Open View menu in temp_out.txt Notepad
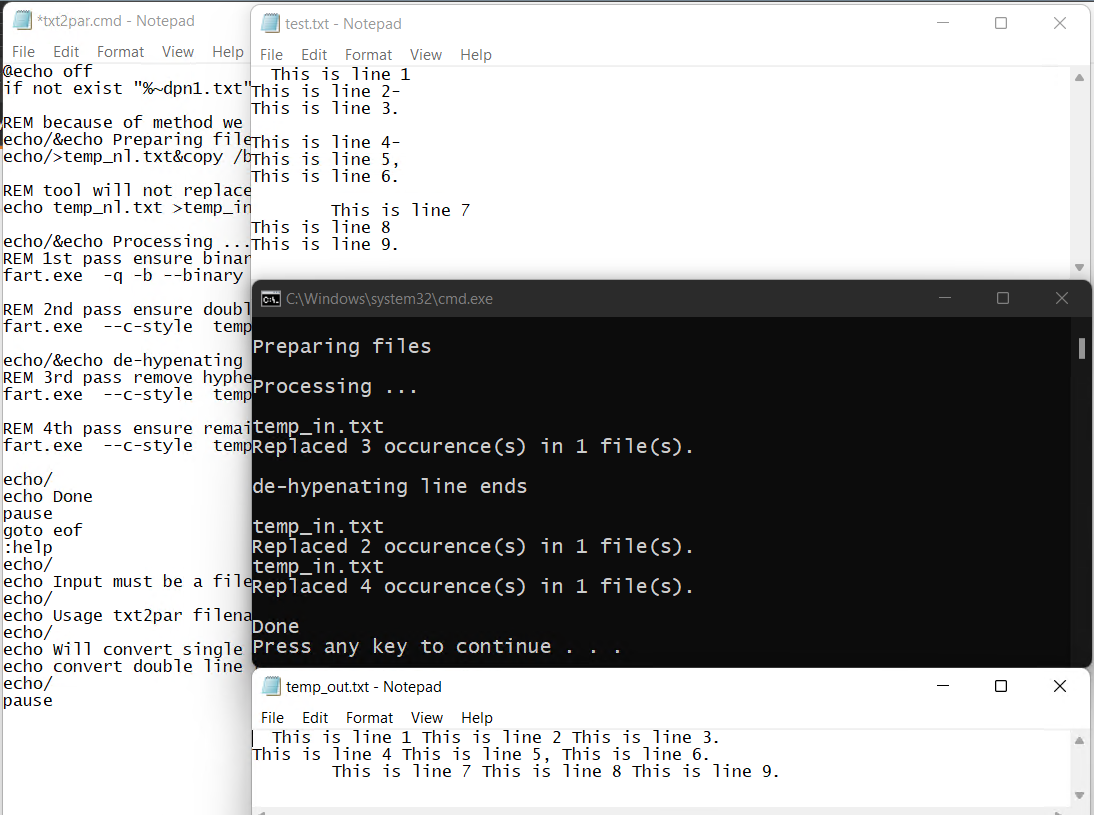This screenshot has width=1094, height=815. pyautogui.click(x=426, y=717)
